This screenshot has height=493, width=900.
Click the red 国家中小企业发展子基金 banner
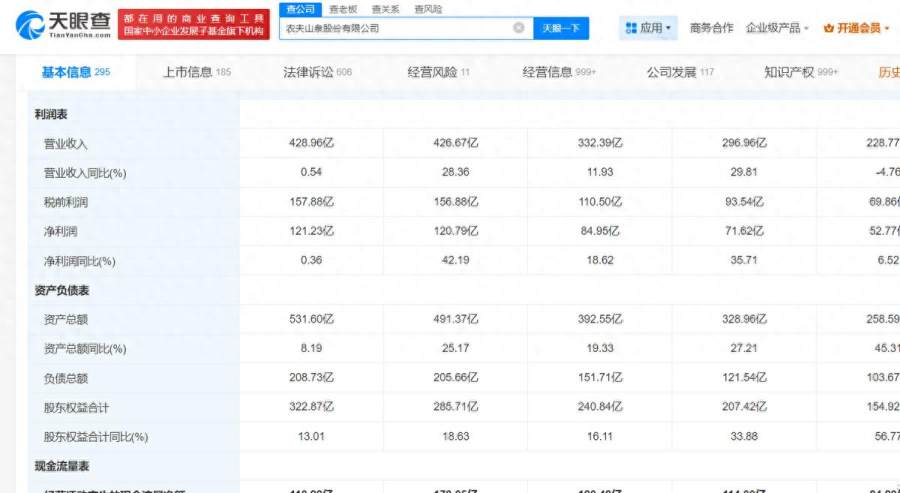click(193, 26)
